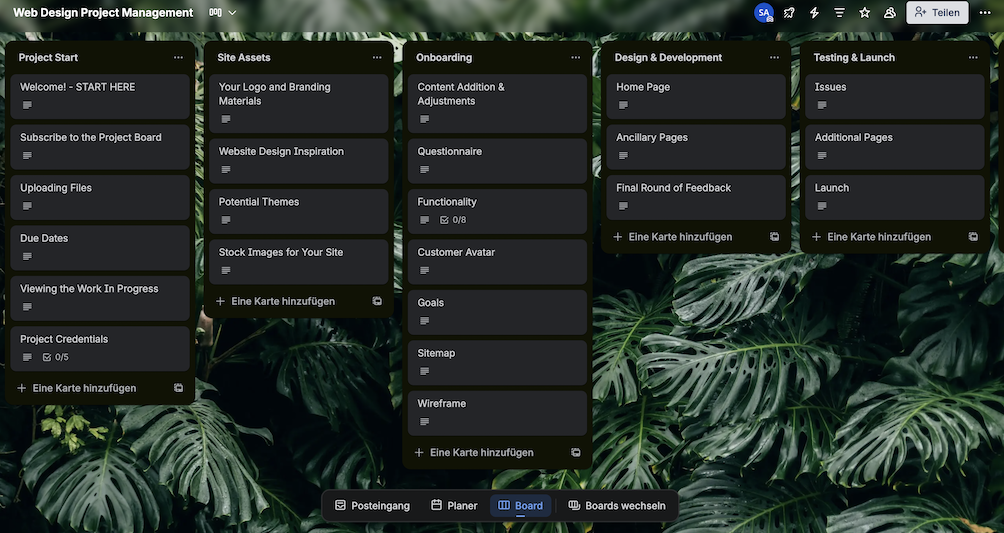Open Testing & Launch list actions menu
Image resolution: width=1004 pixels, height=533 pixels.
(x=973, y=57)
